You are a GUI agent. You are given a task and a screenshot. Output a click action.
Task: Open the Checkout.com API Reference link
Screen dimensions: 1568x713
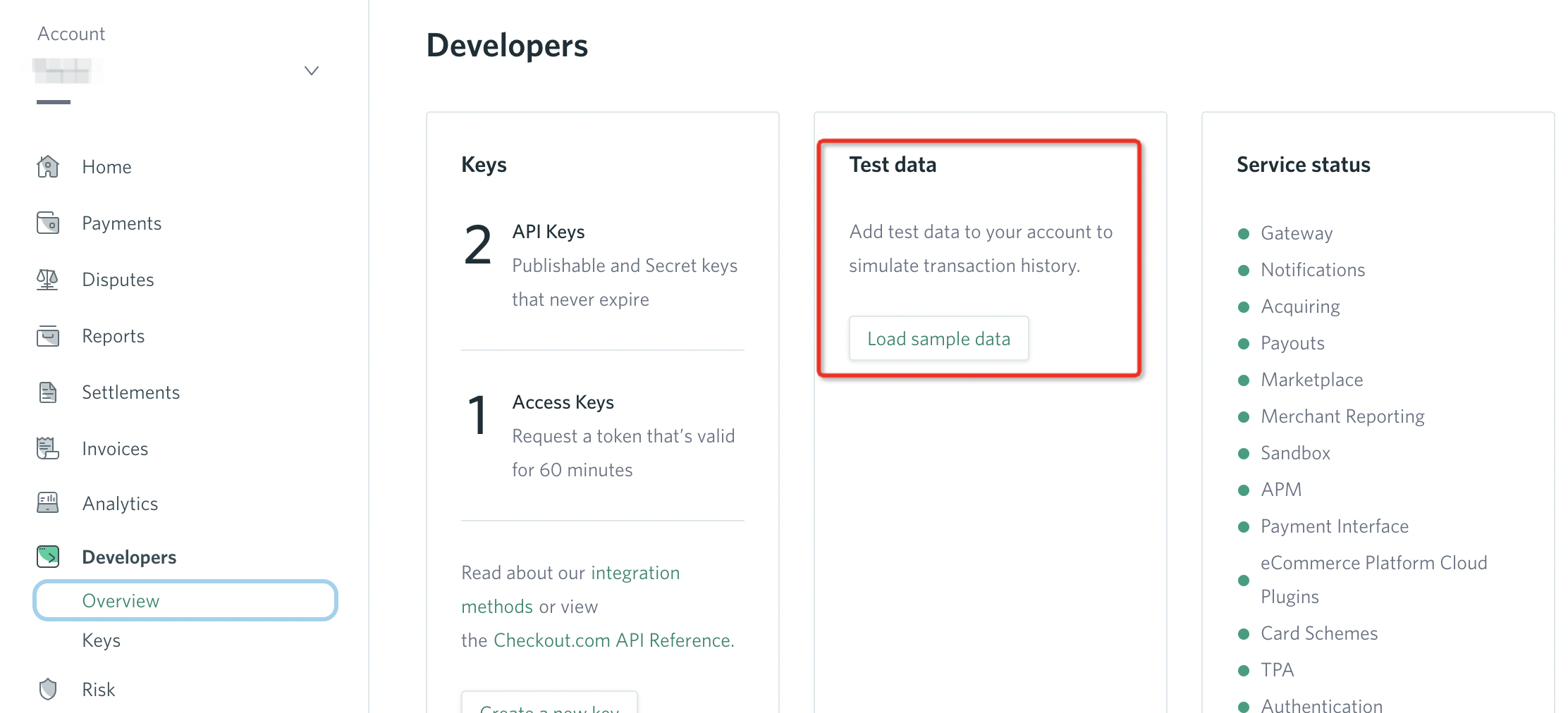click(x=613, y=640)
